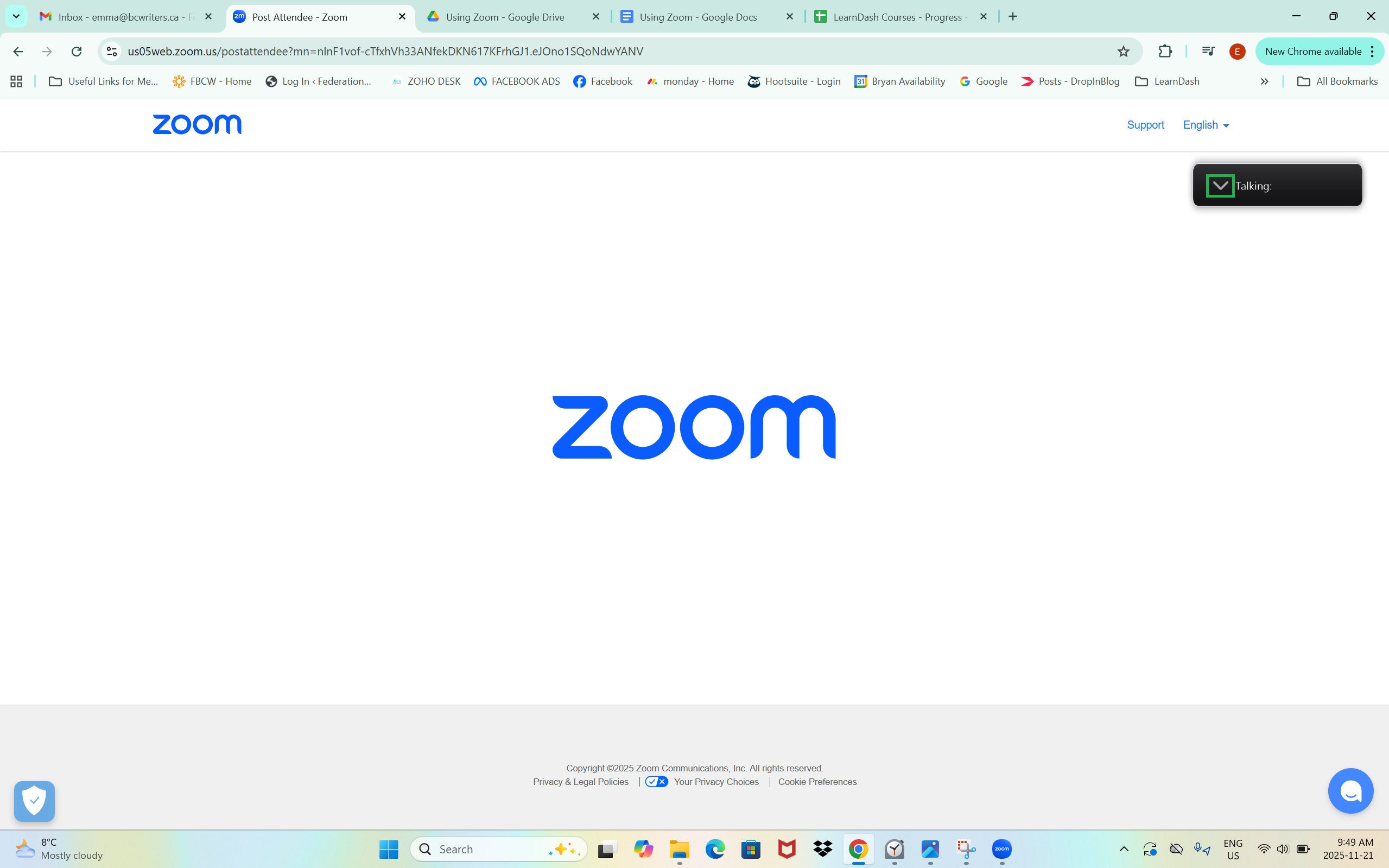Switch ENG US keyboard language
The image size is (1389, 868).
(1233, 849)
